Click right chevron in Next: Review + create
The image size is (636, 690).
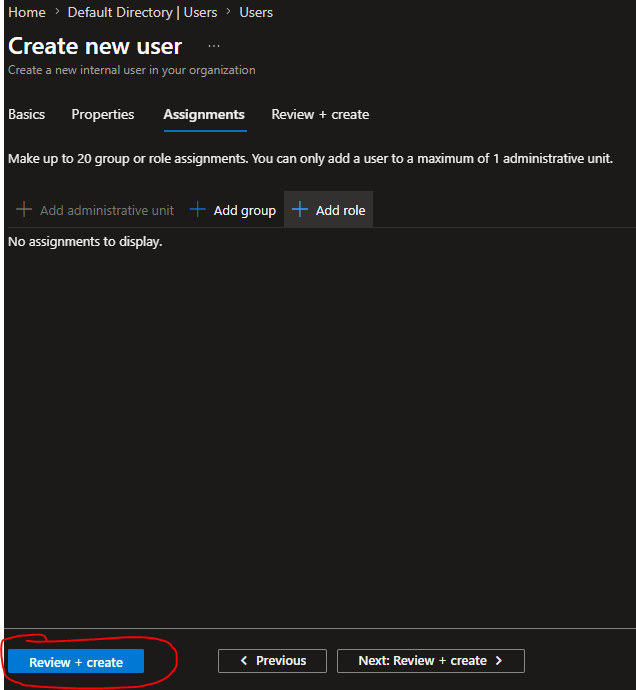(499, 661)
